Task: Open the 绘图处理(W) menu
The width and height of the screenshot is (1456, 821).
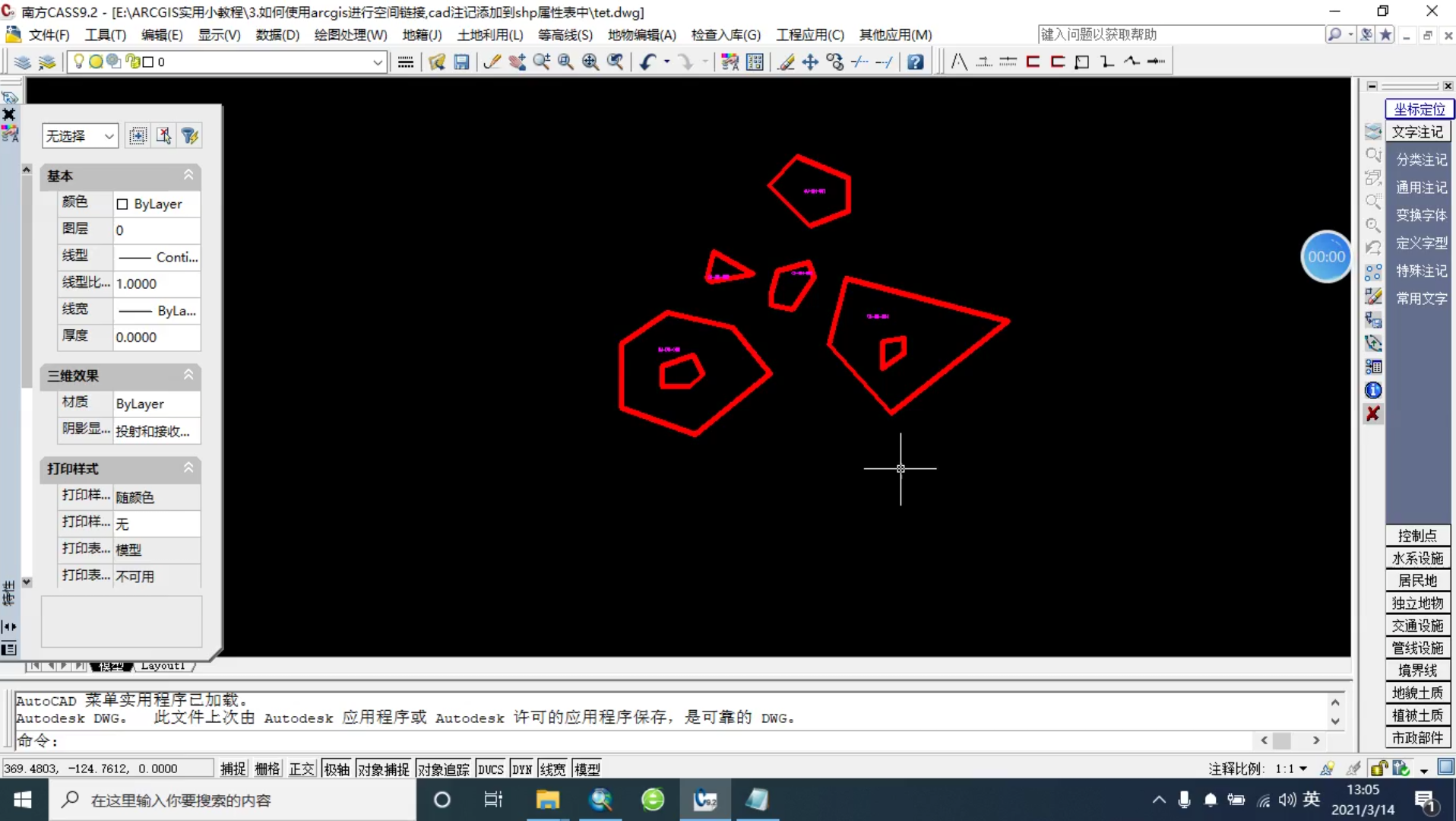Action: click(x=350, y=35)
